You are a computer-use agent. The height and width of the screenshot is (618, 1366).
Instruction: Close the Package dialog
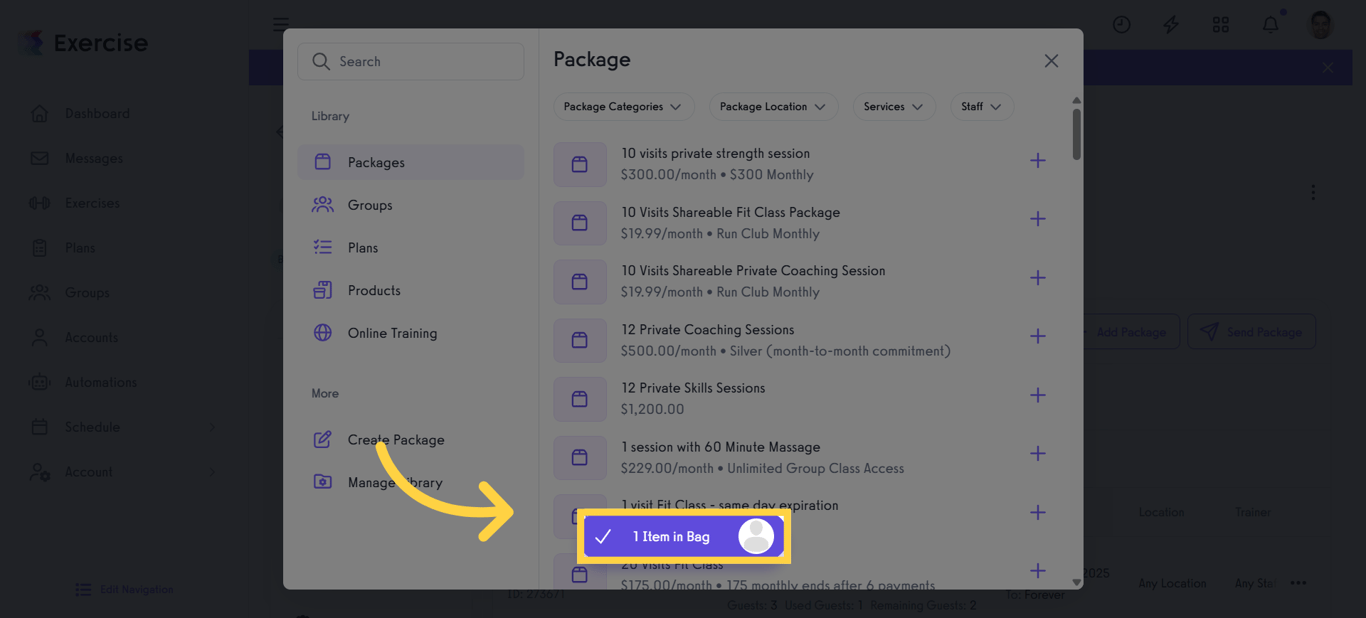(1051, 61)
